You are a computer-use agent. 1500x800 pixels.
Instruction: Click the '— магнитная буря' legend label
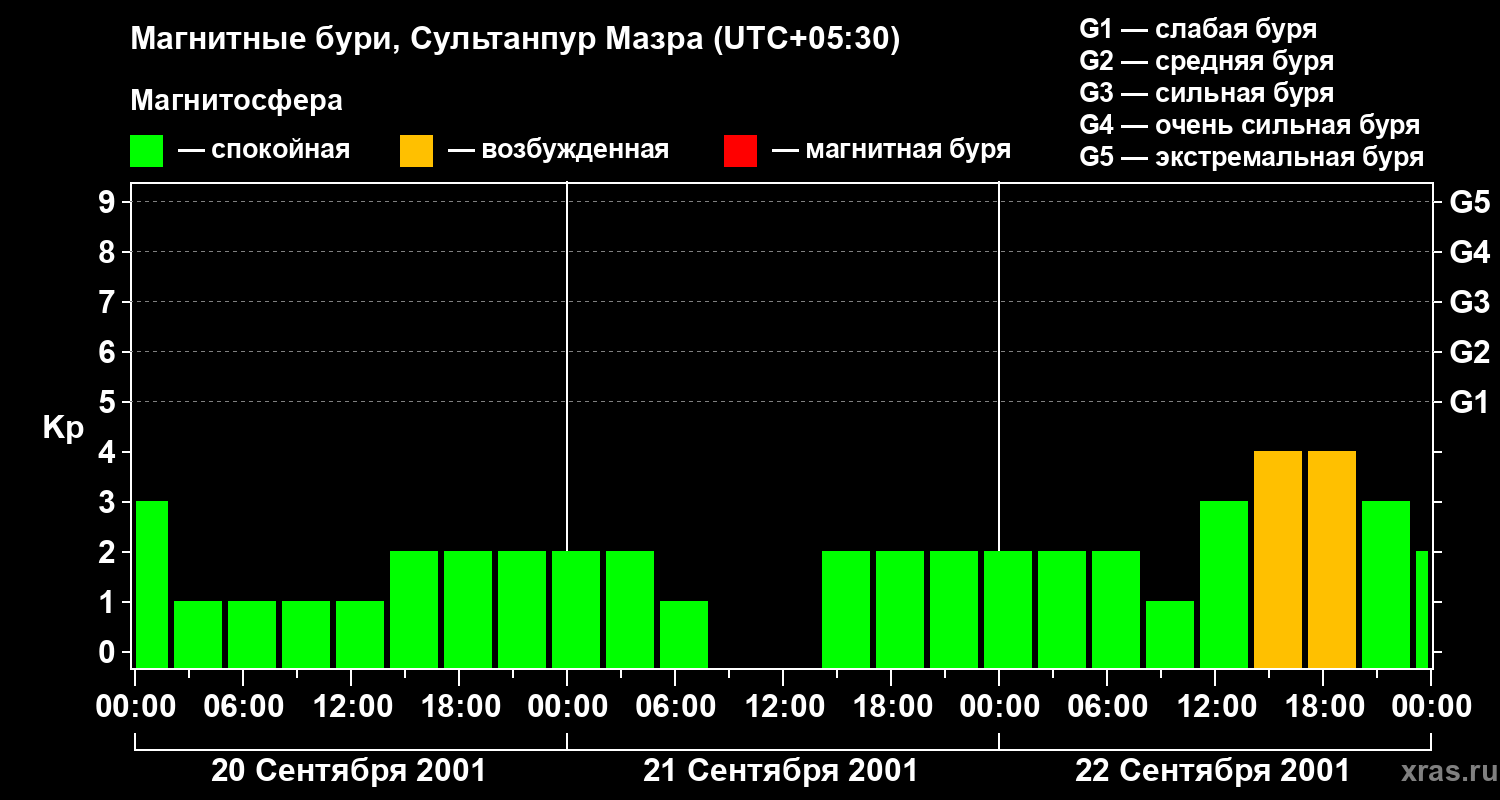(891, 150)
